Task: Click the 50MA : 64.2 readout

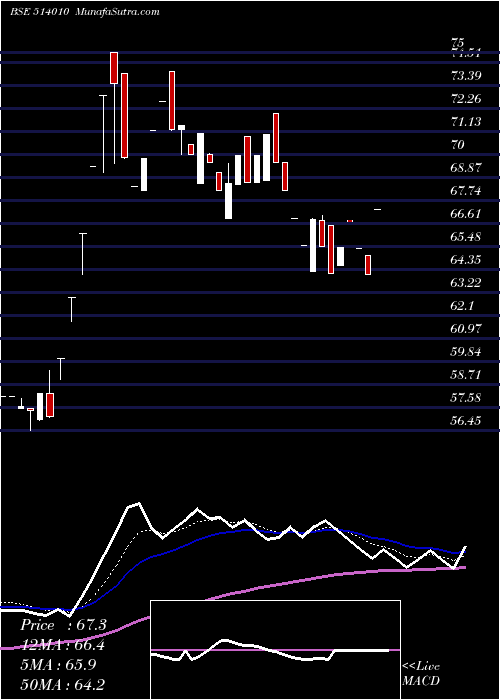Action: click(x=63, y=684)
